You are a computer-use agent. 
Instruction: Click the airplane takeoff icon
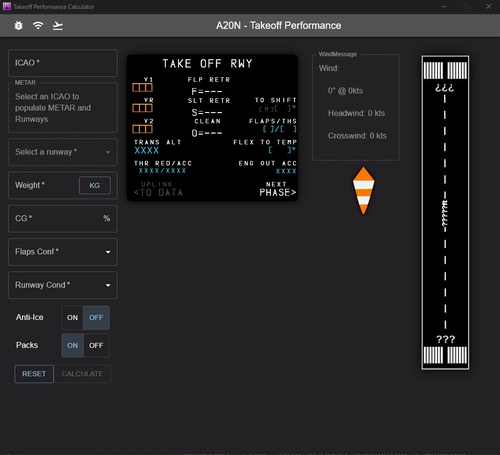coord(58,25)
